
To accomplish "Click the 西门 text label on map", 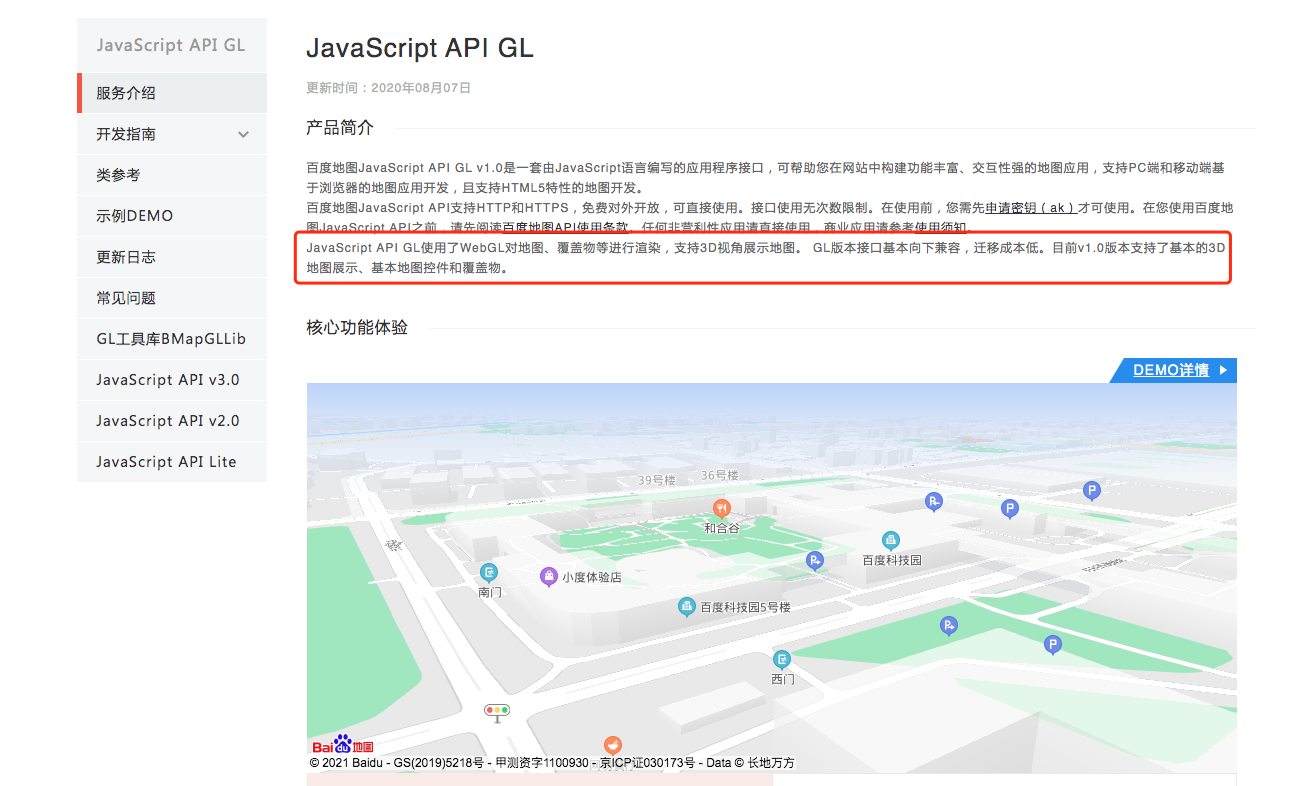I will tap(783, 679).
